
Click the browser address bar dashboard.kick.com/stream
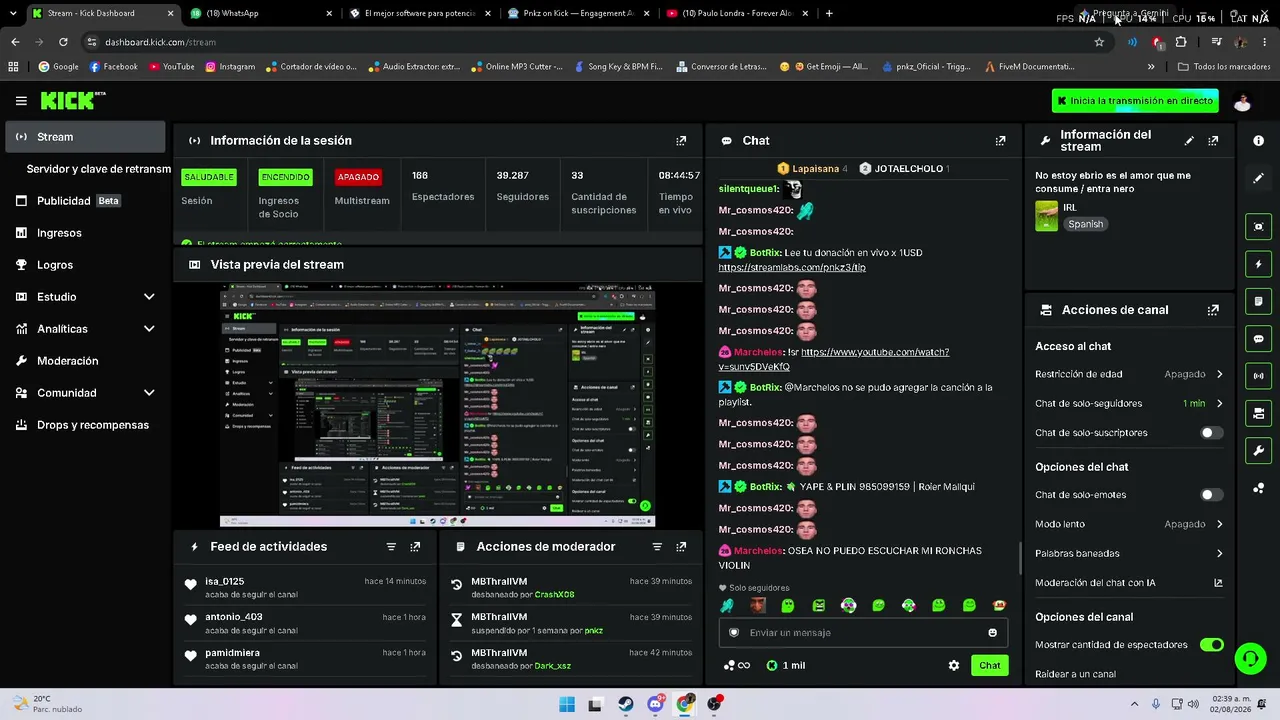pos(590,42)
